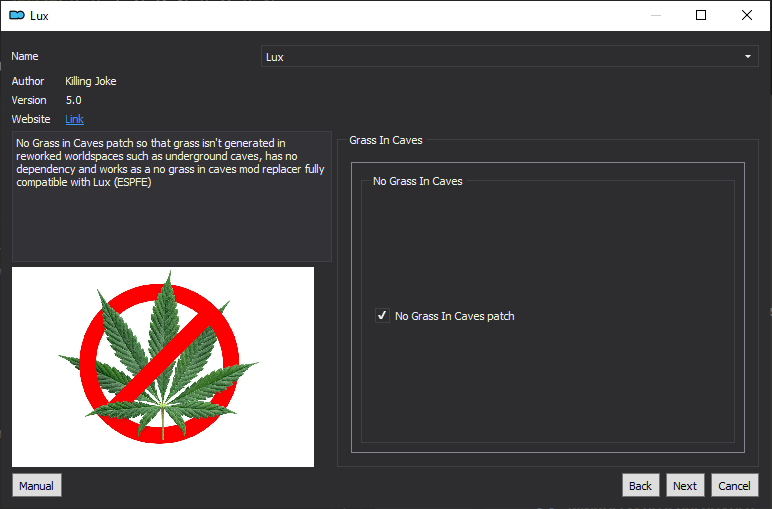Click the Version label
Viewport: 772px width, 509px height.
[29, 100]
